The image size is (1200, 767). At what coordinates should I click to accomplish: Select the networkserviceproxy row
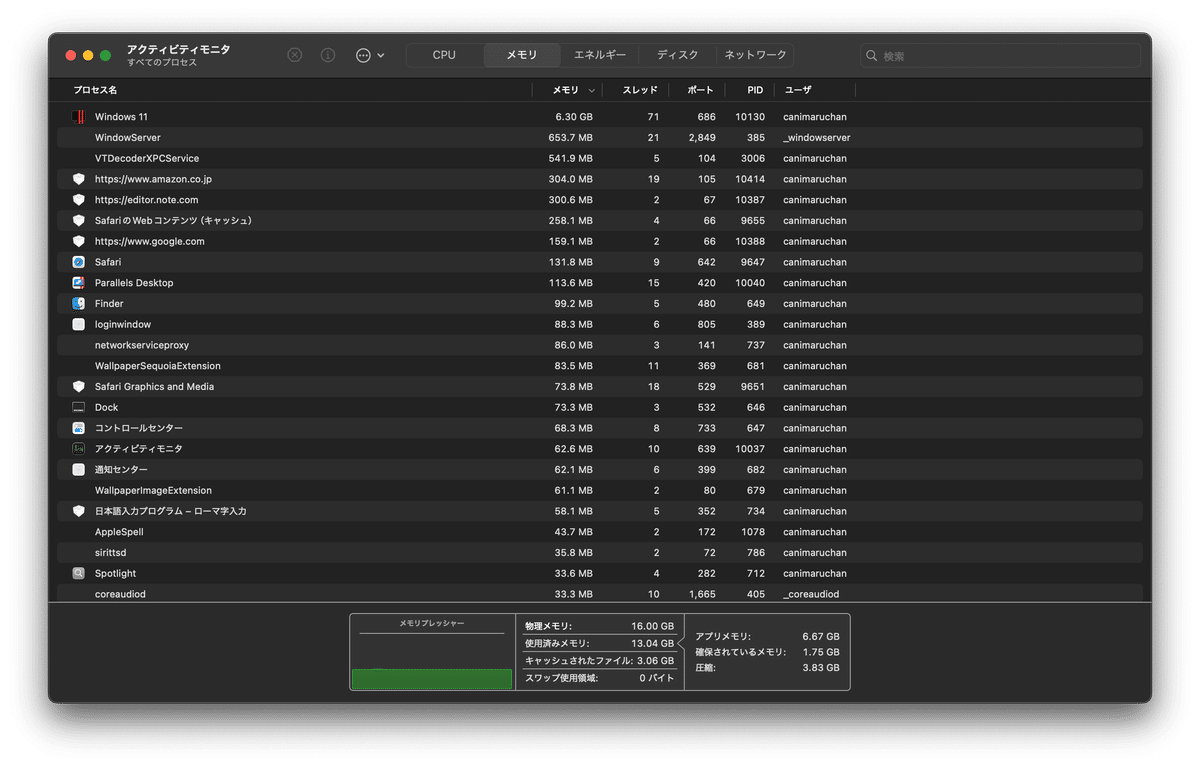(600, 345)
